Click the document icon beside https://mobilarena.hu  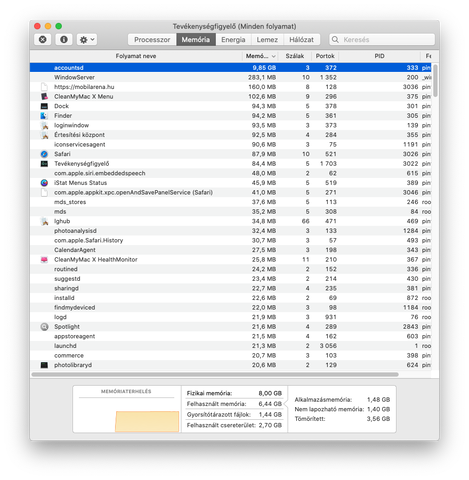click(x=44, y=87)
